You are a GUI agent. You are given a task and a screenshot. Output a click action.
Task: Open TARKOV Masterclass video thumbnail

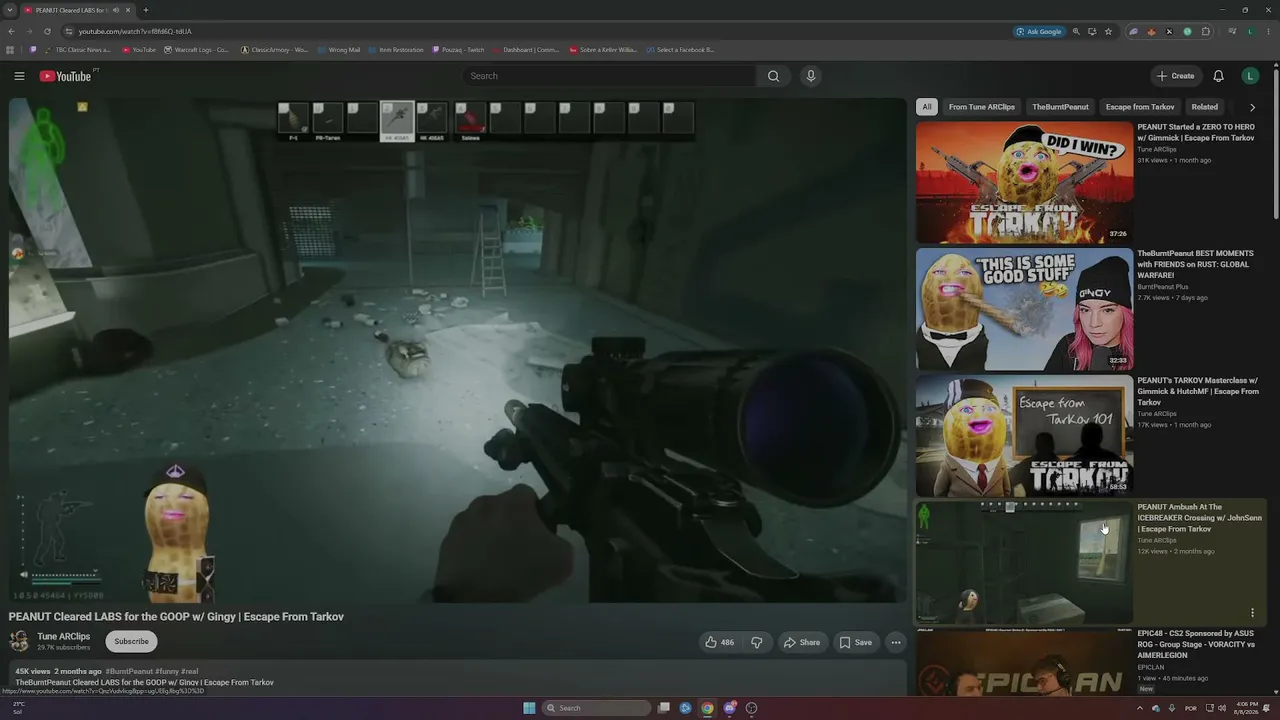point(1025,436)
